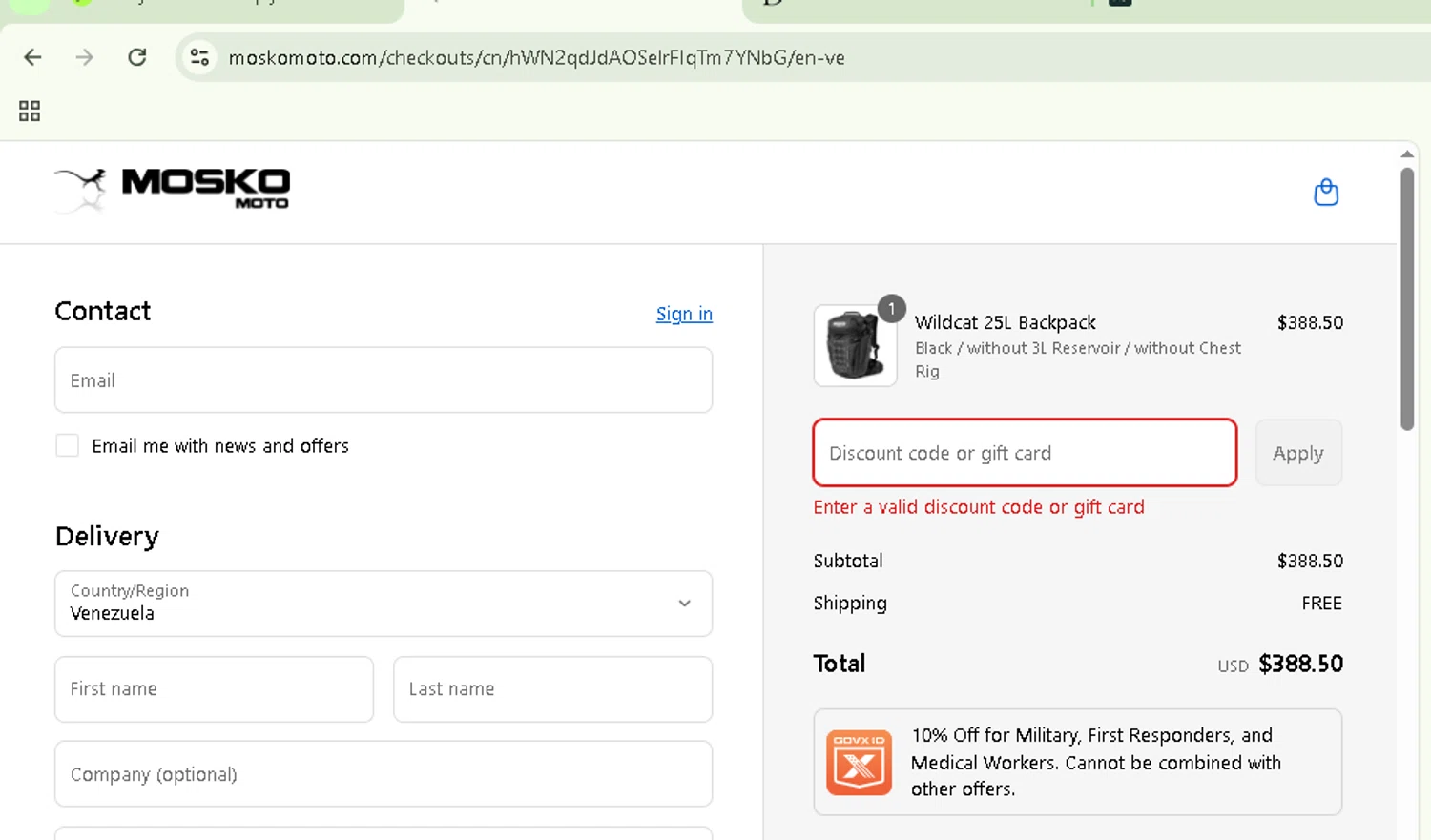Go back with the browser back arrow
Viewport: 1431px width, 840px height.
coord(32,57)
